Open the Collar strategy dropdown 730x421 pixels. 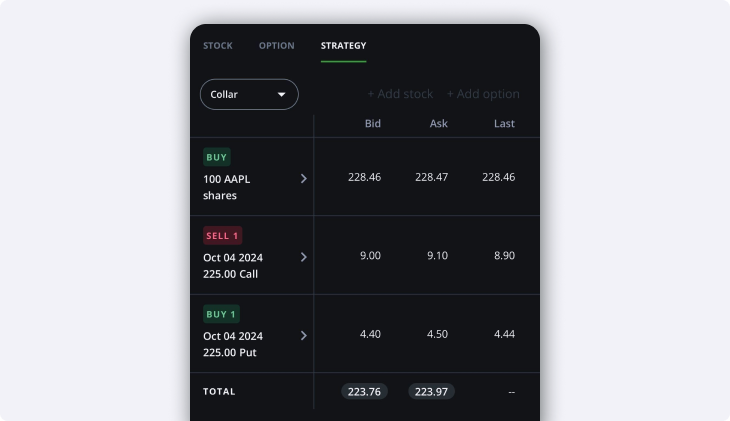coord(249,94)
